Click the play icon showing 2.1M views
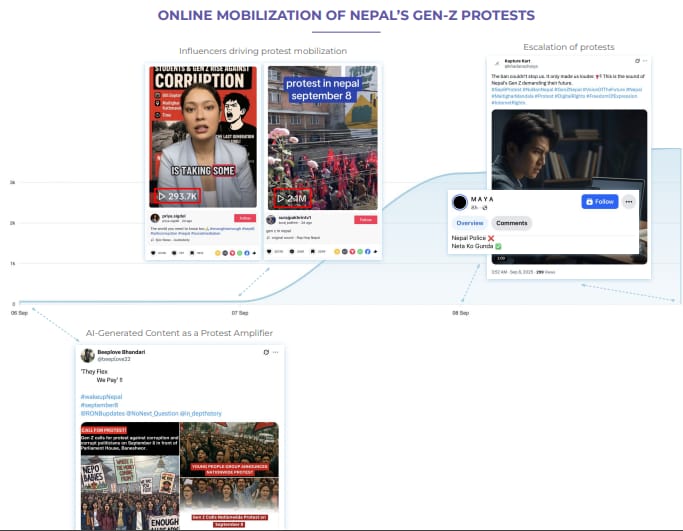This screenshot has height=531, width=683. click(280, 197)
